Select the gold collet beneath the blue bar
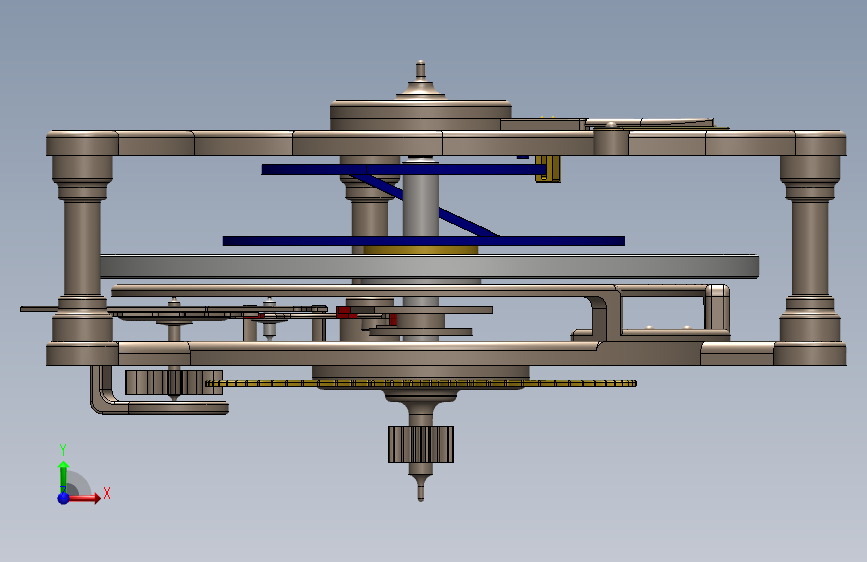 pyautogui.click(x=421, y=250)
